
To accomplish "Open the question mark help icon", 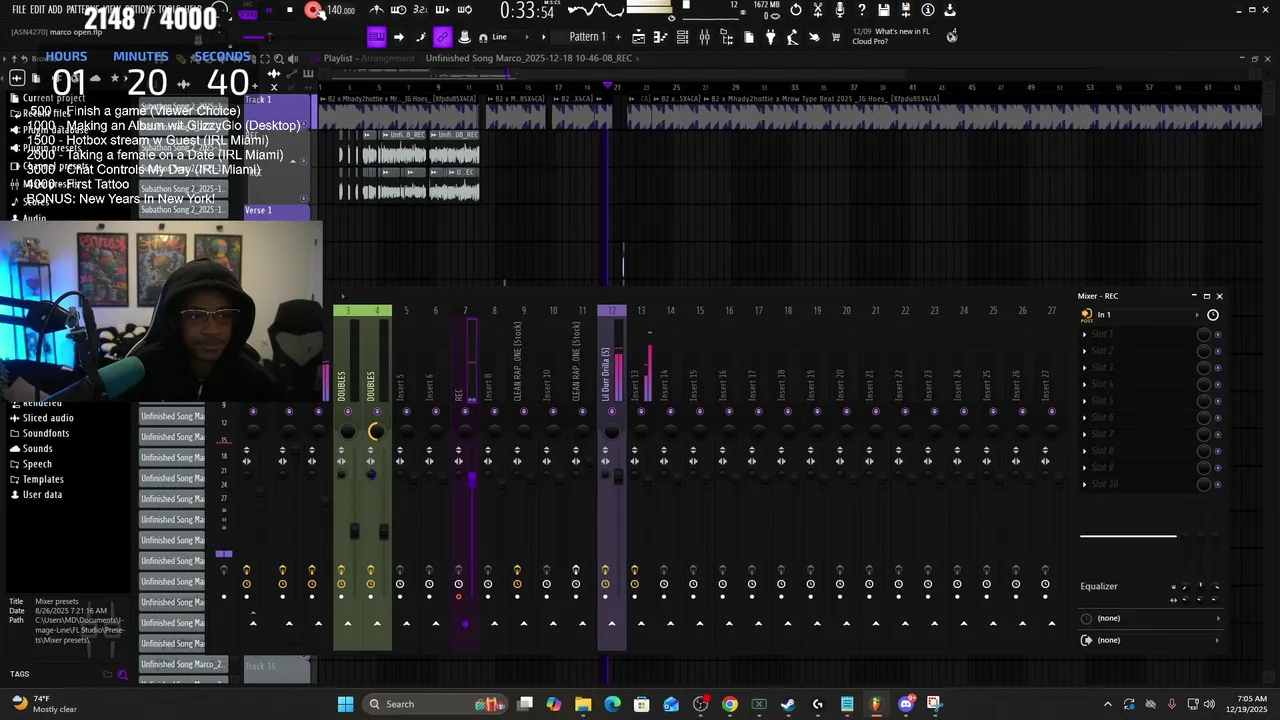I will (862, 10).
